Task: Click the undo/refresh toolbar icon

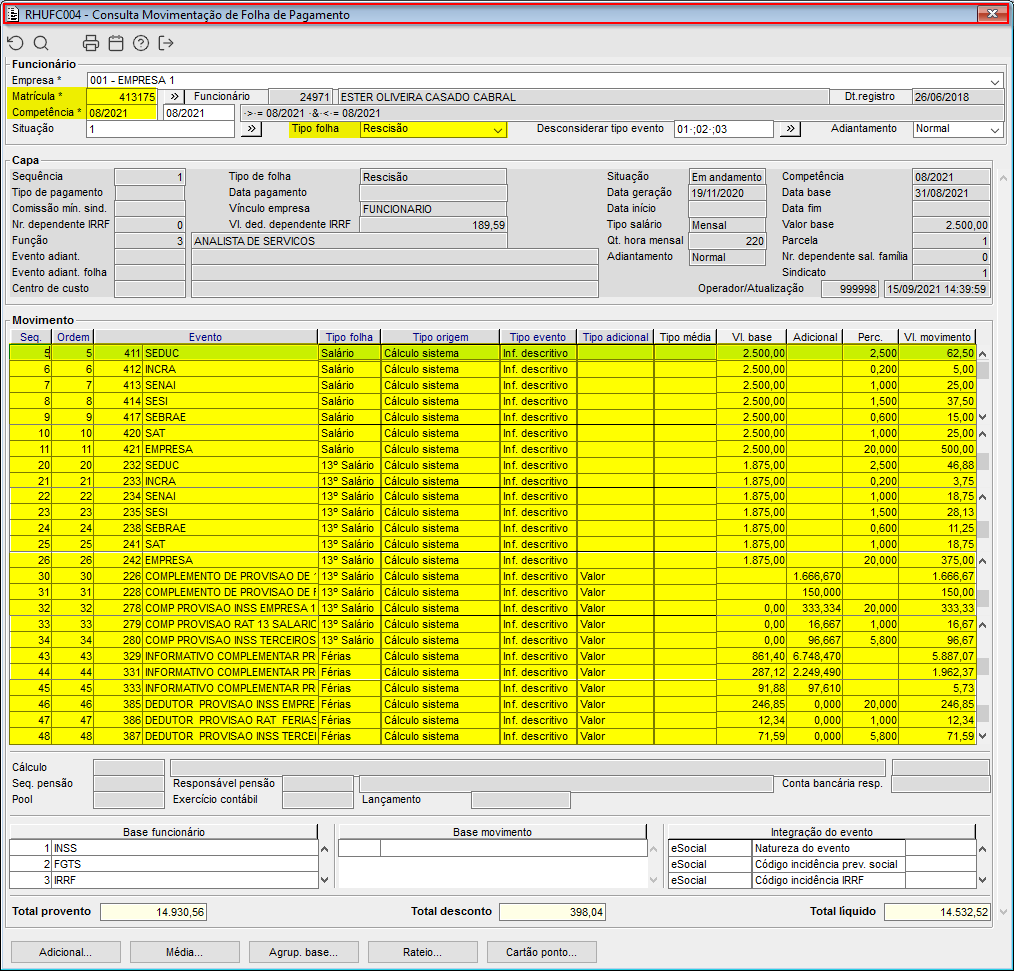Action: tap(15, 43)
